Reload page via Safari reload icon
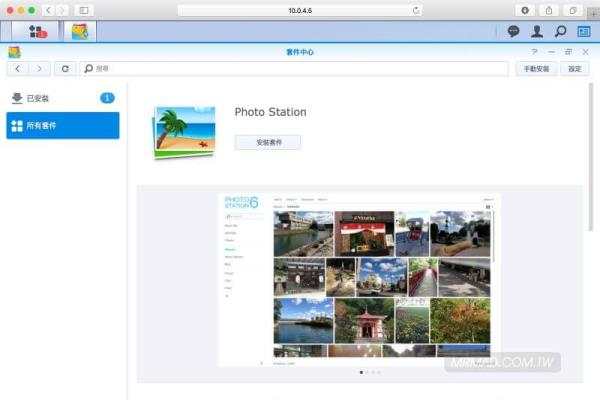 pyautogui.click(x=416, y=11)
